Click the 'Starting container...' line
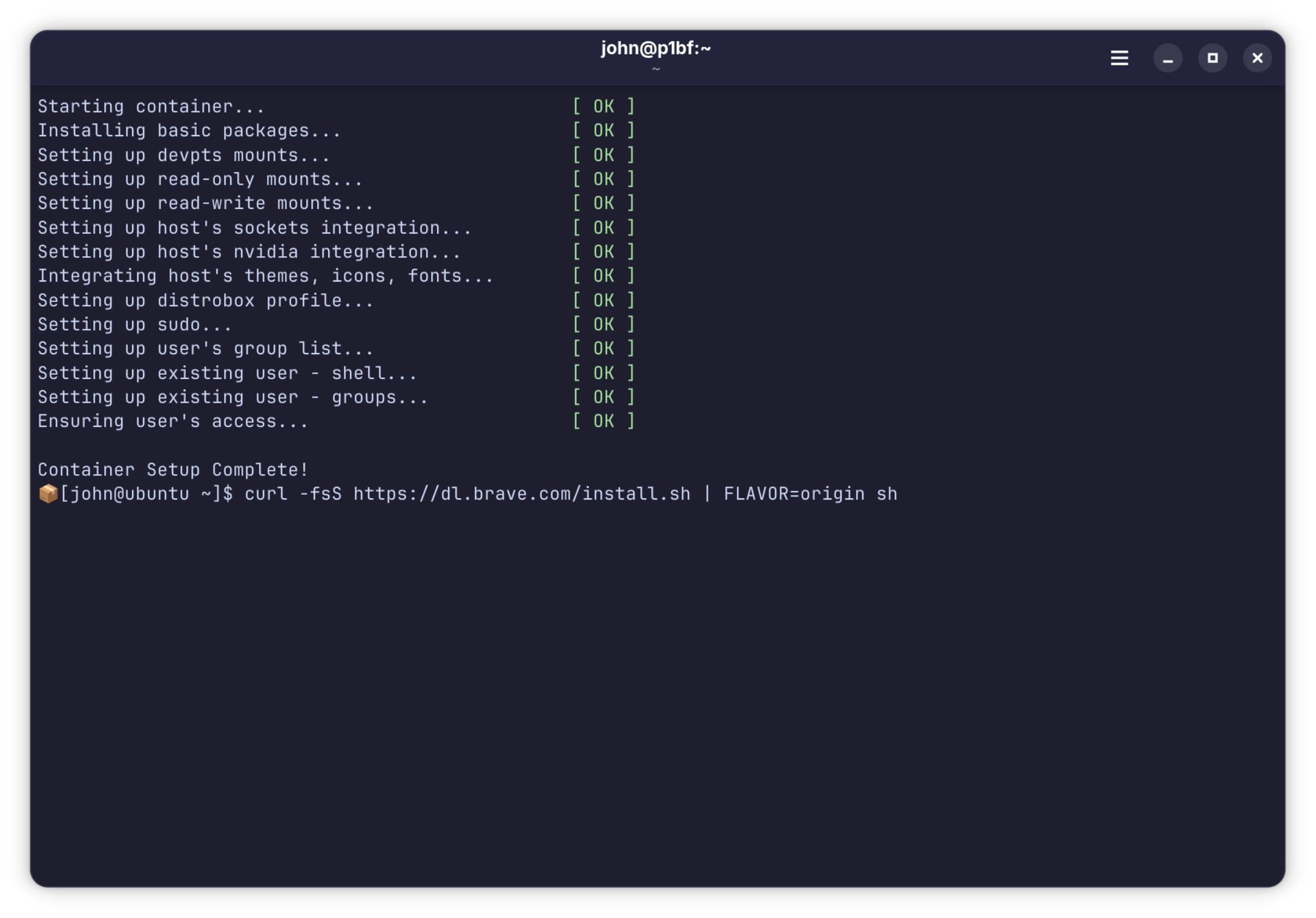This screenshot has width=1316, height=918. 151,107
